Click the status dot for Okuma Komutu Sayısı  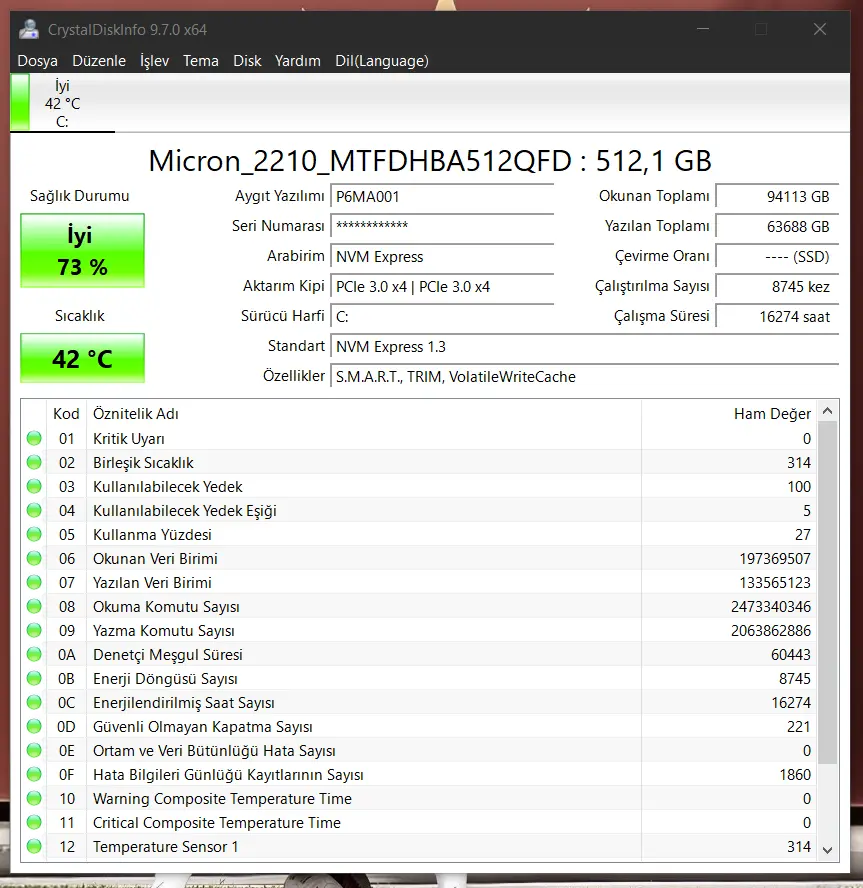(x=34, y=606)
